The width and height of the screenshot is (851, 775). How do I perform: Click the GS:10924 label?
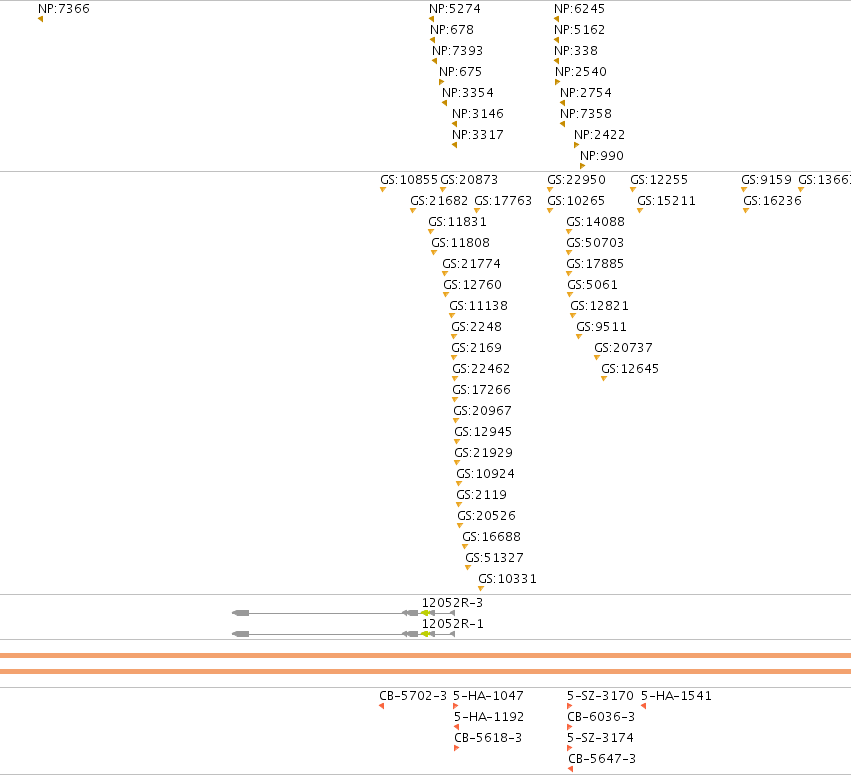tap(485, 474)
